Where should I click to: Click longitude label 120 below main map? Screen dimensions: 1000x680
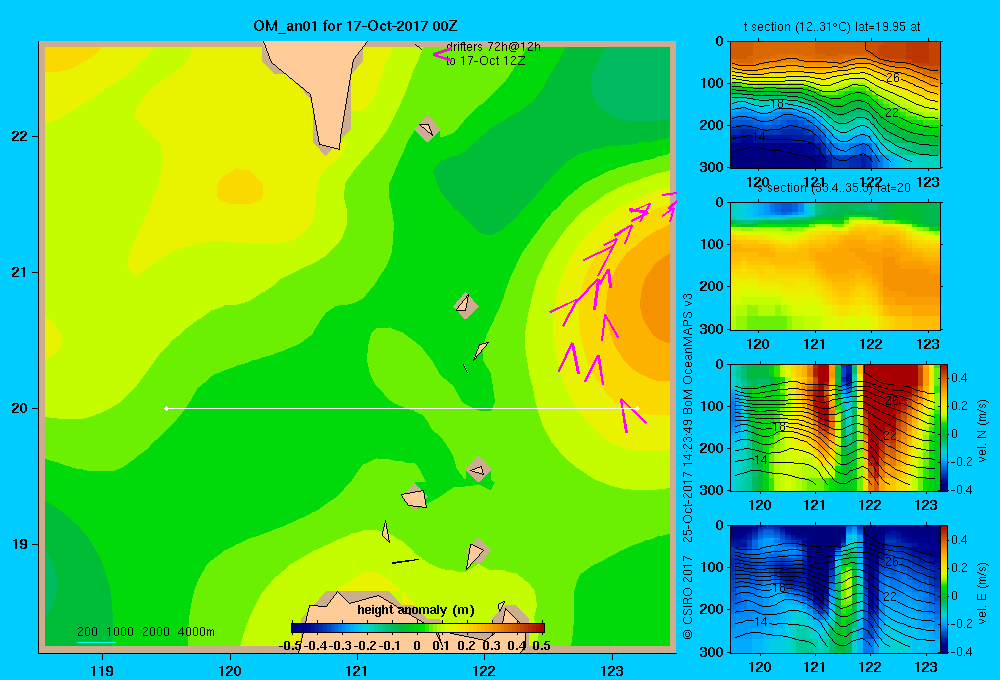point(230,670)
